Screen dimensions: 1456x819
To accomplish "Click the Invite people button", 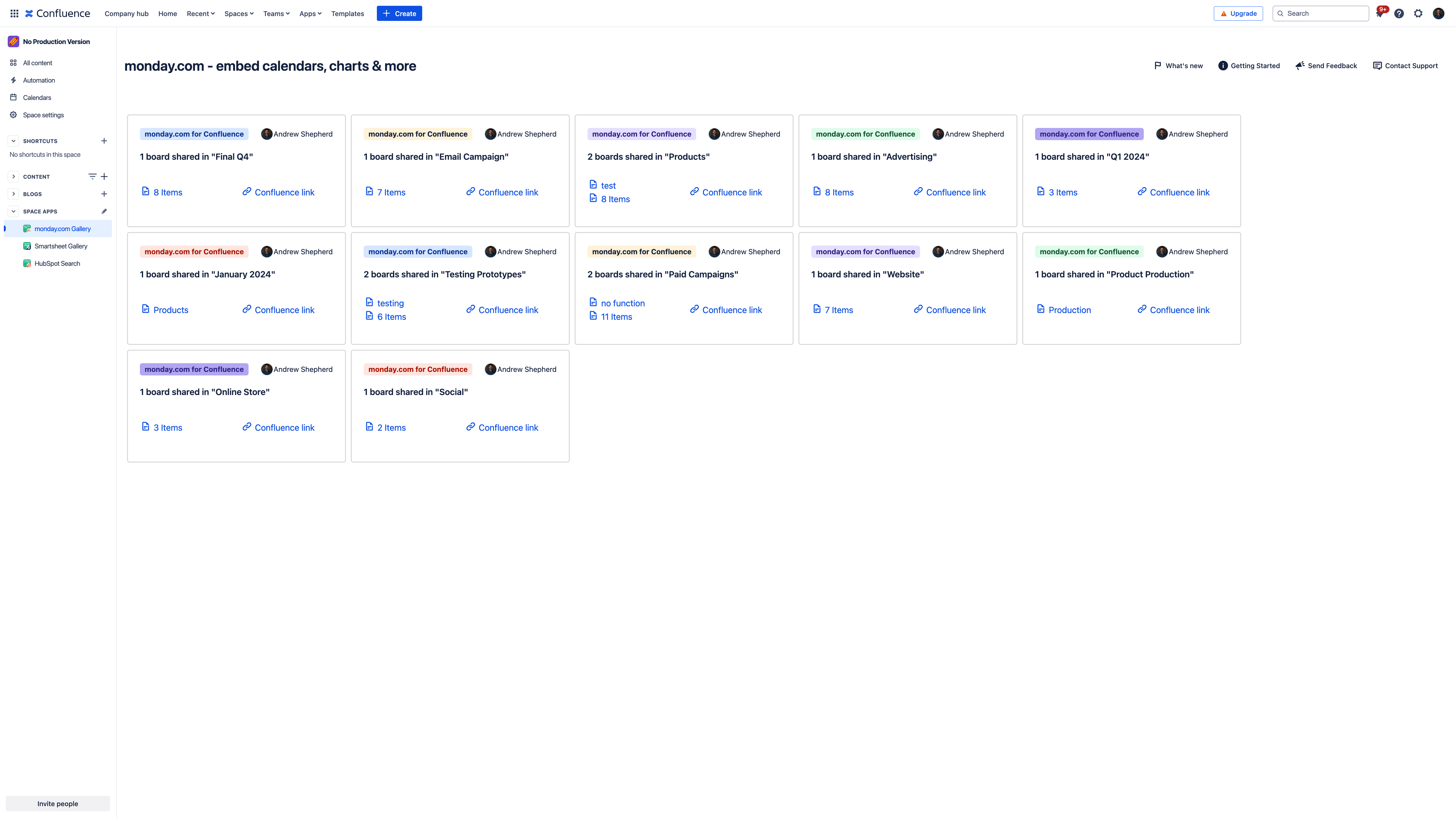I will [58, 803].
